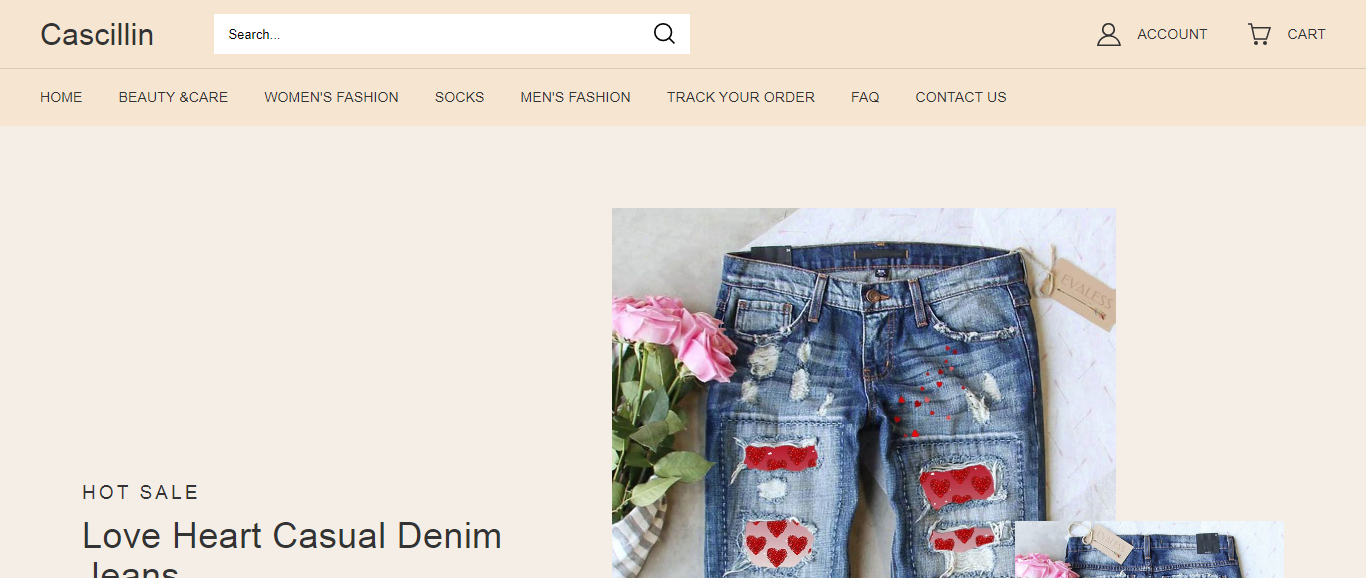Open the WOMEN'S FASHION category
The width and height of the screenshot is (1366, 578).
pos(331,97)
